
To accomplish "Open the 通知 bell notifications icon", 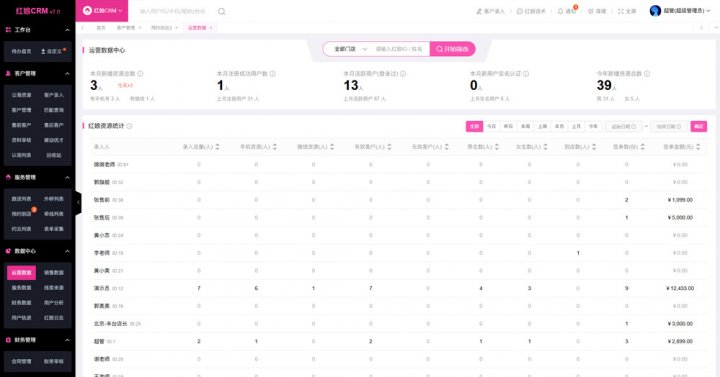I will 560,11.
